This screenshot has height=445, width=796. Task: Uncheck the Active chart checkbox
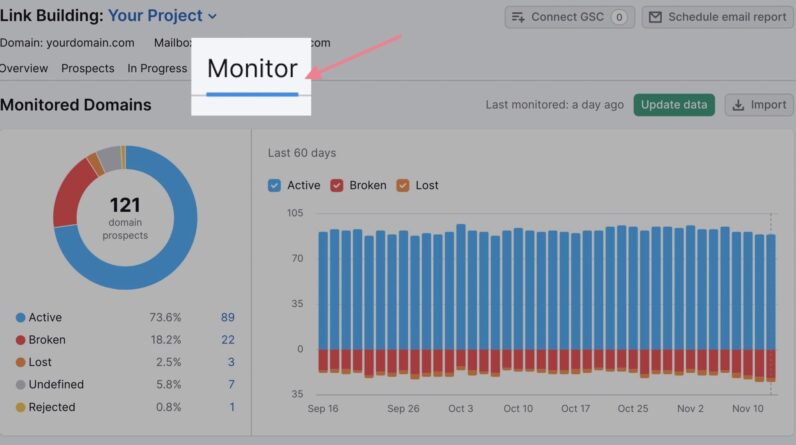tap(275, 185)
